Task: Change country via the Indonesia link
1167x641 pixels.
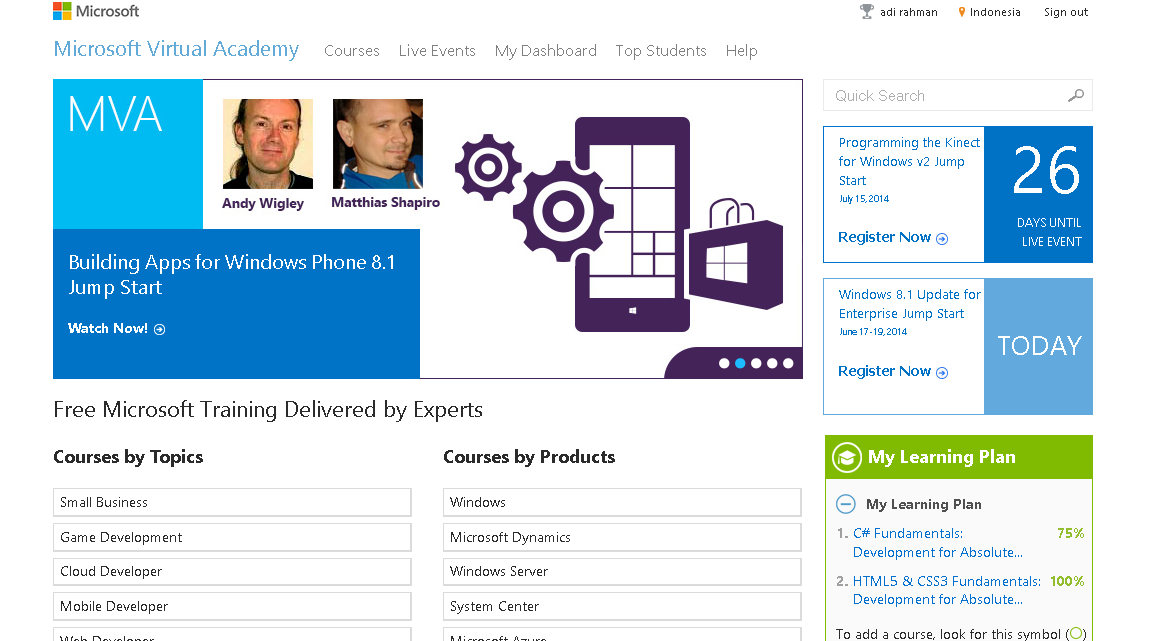Action: [x=995, y=12]
